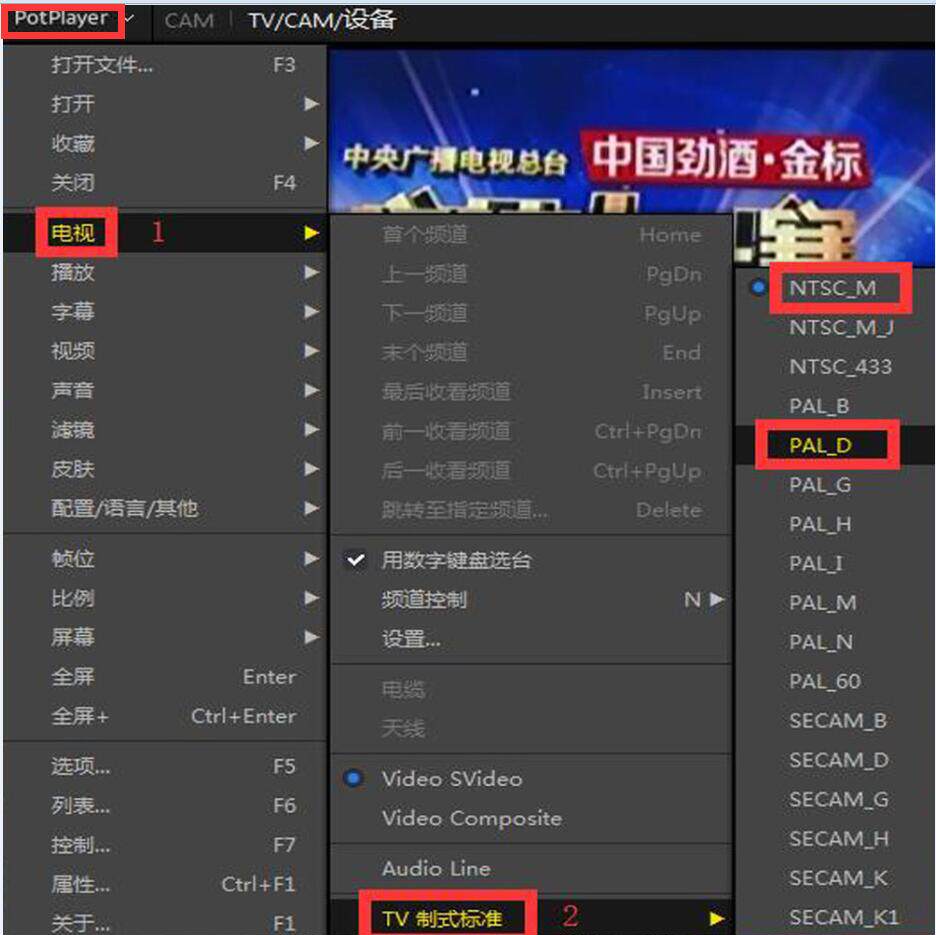Expand the 播放 submenu

tap(165, 272)
